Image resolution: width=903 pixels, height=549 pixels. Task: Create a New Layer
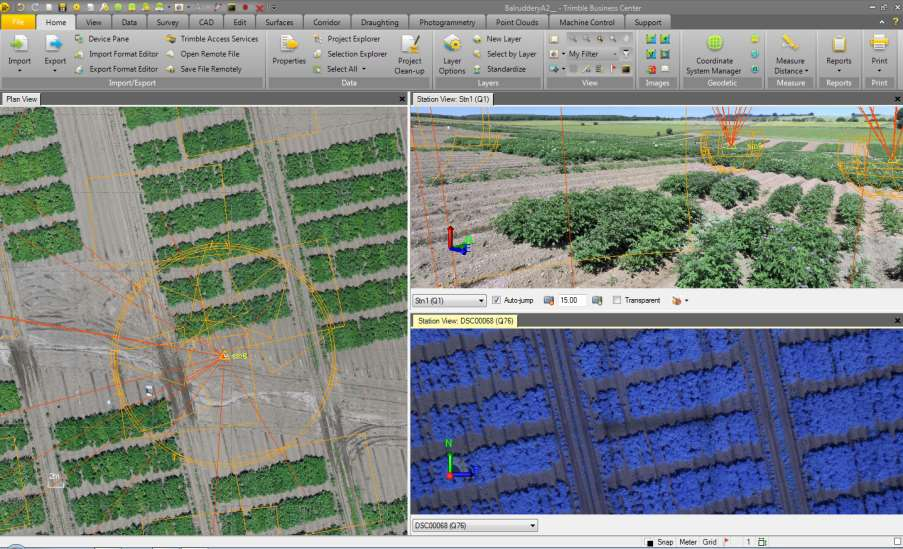point(497,39)
